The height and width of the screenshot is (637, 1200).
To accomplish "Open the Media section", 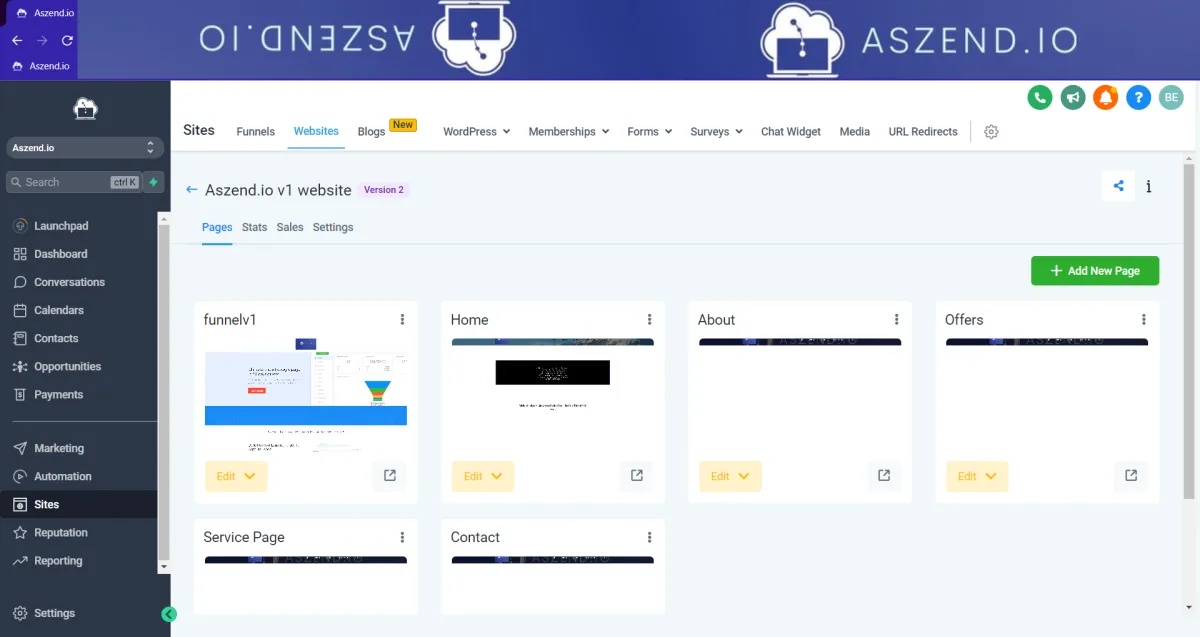I will click(x=855, y=132).
